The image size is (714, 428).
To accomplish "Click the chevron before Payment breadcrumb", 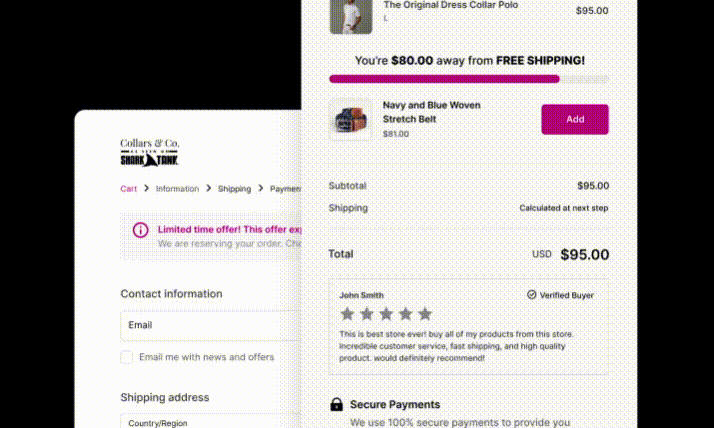I will pos(261,188).
